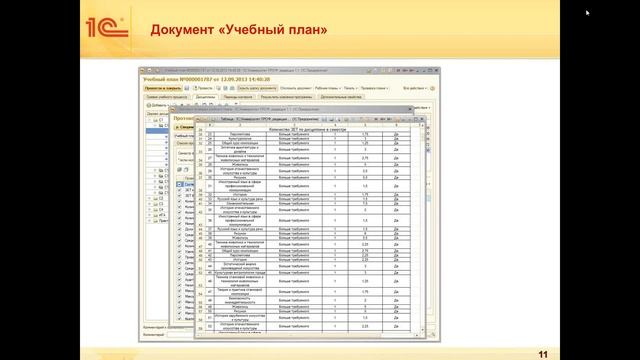The width and height of the screenshot is (640, 360).
Task: Collapse the С1 tree node
Action: click(x=150, y=120)
